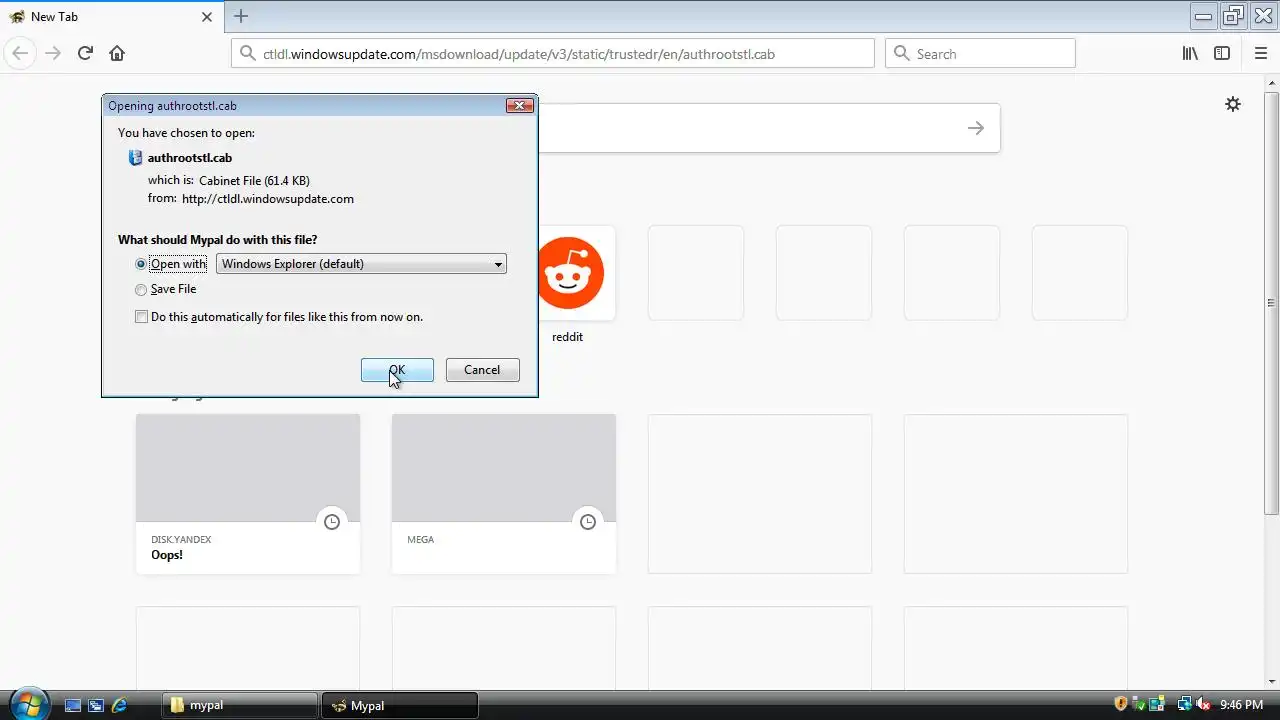Open the security shield tray icon
1280x720 pixels.
pyautogui.click(x=1120, y=704)
